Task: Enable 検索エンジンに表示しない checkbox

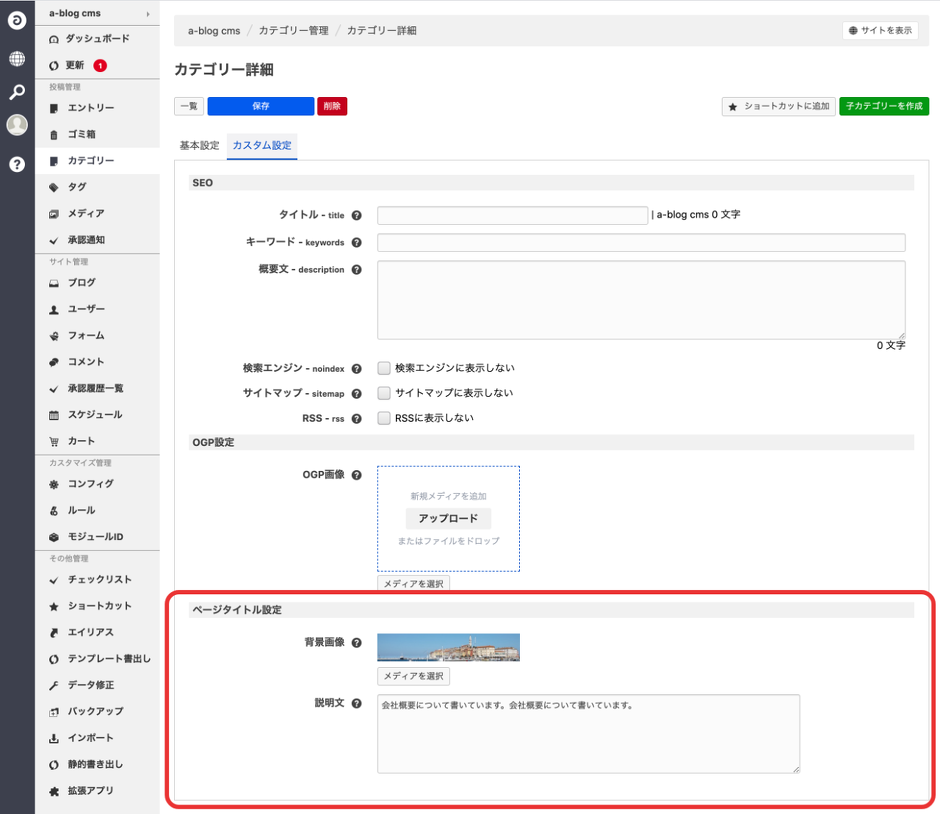Action: click(383, 368)
